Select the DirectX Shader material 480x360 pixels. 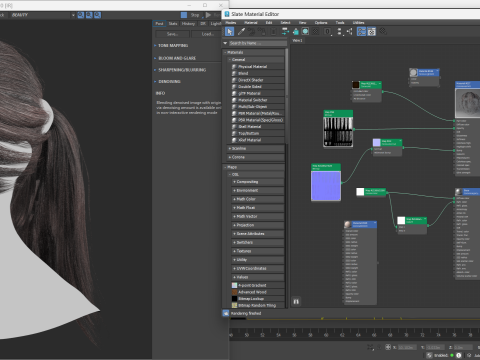pos(257,80)
